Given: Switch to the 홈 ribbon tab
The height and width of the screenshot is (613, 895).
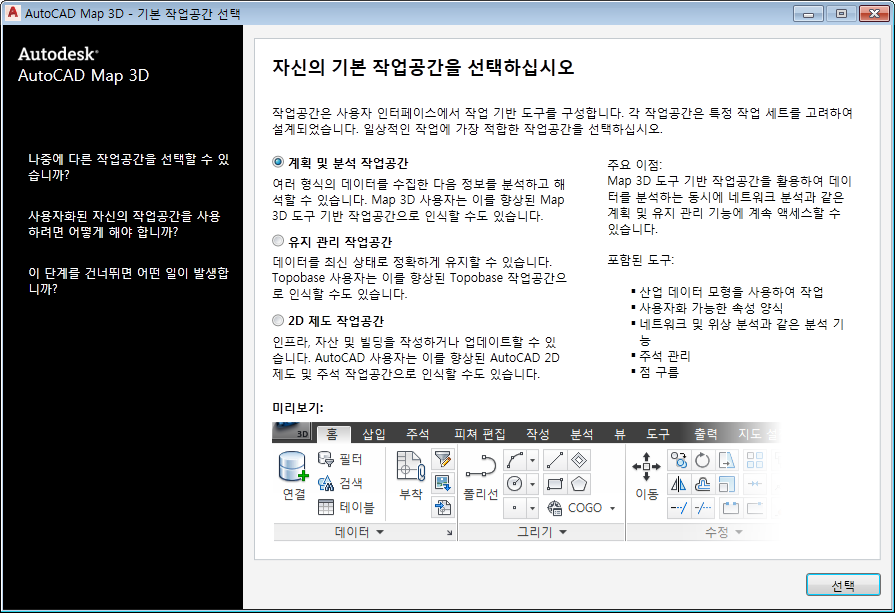Looking at the screenshot, I should pyautogui.click(x=332, y=434).
